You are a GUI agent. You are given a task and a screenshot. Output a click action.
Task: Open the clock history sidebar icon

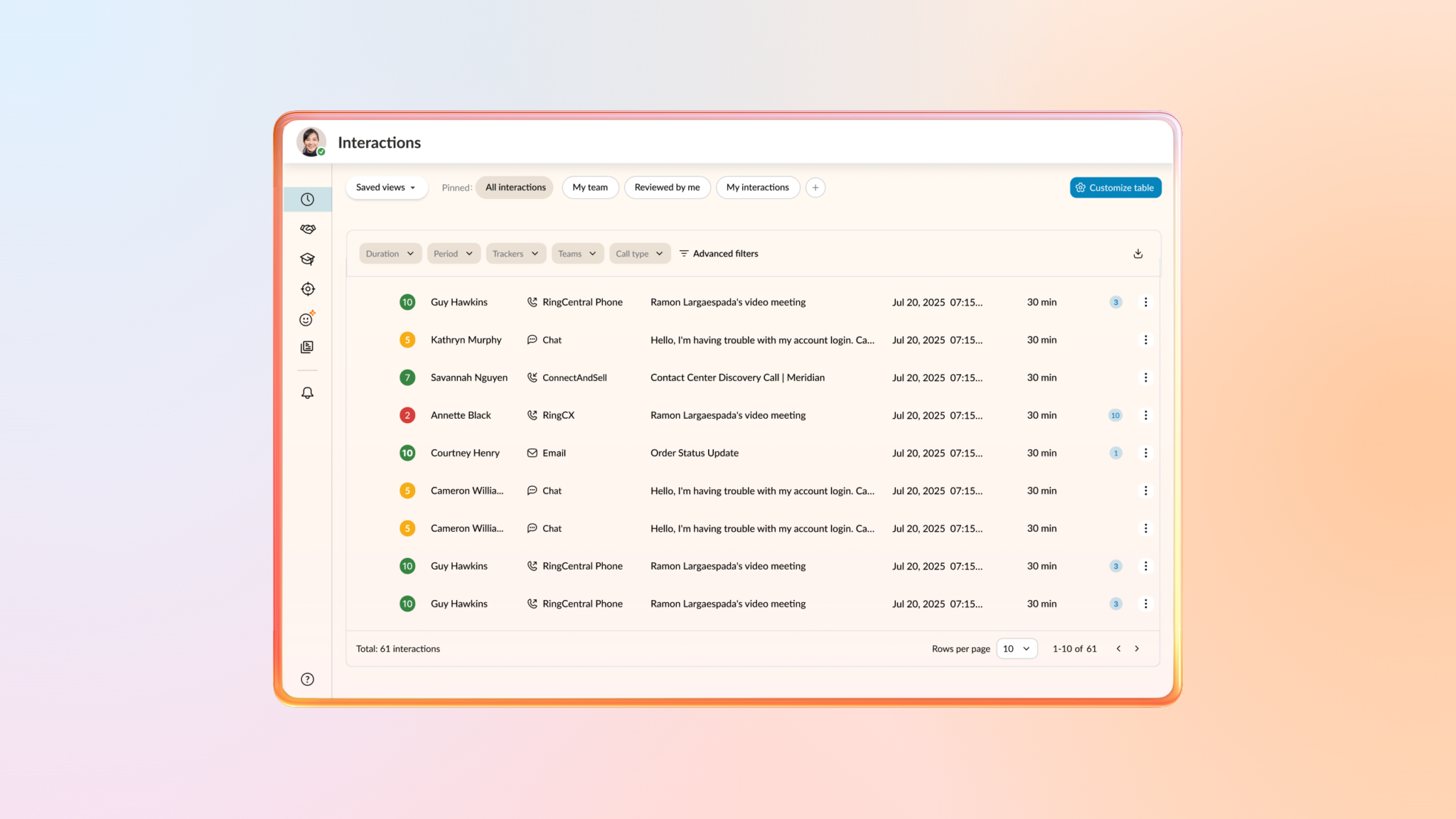coord(307,200)
